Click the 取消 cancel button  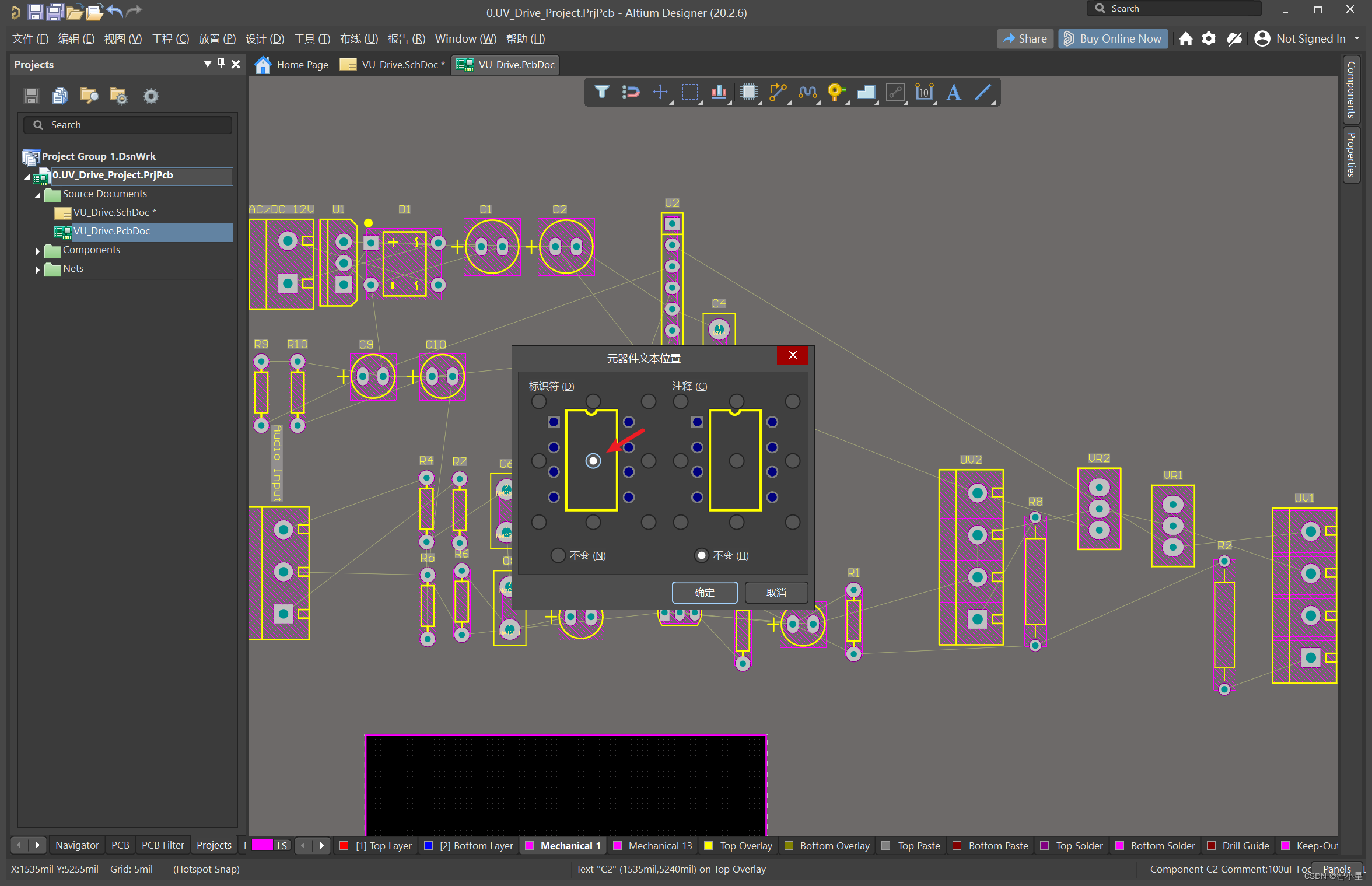coord(776,592)
